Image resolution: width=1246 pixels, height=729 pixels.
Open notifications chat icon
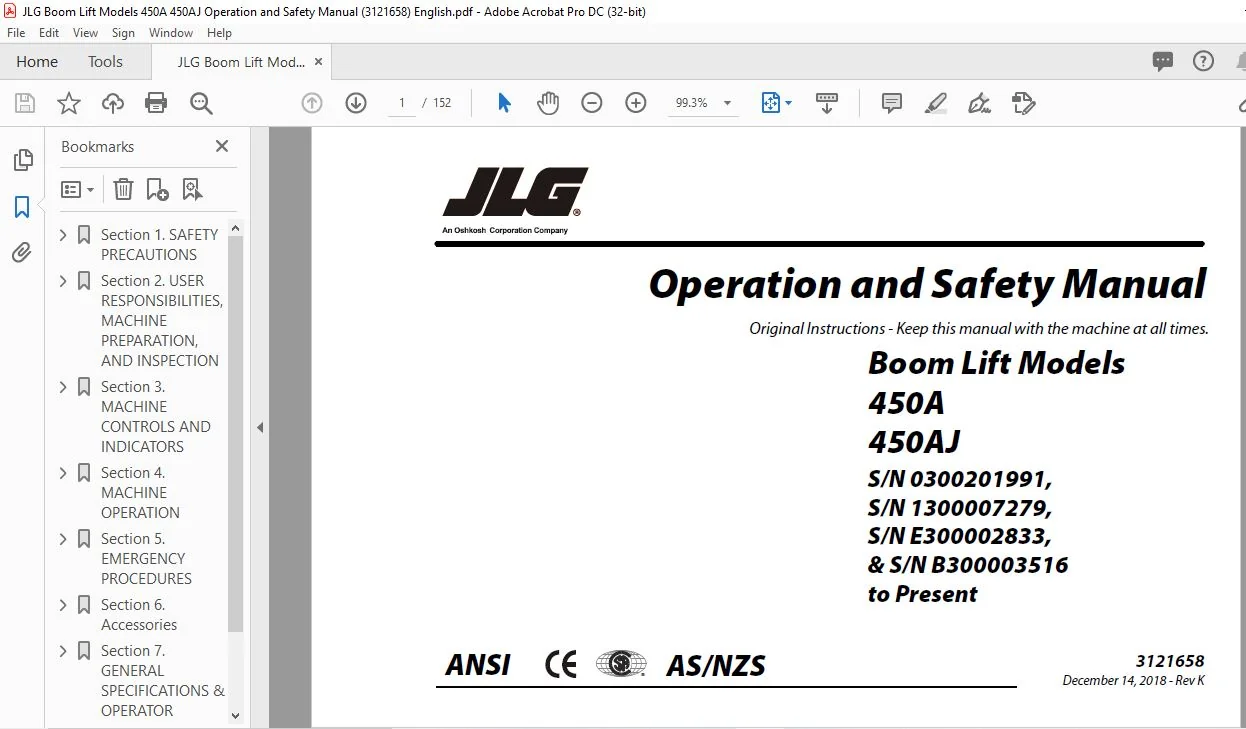coord(1162,61)
